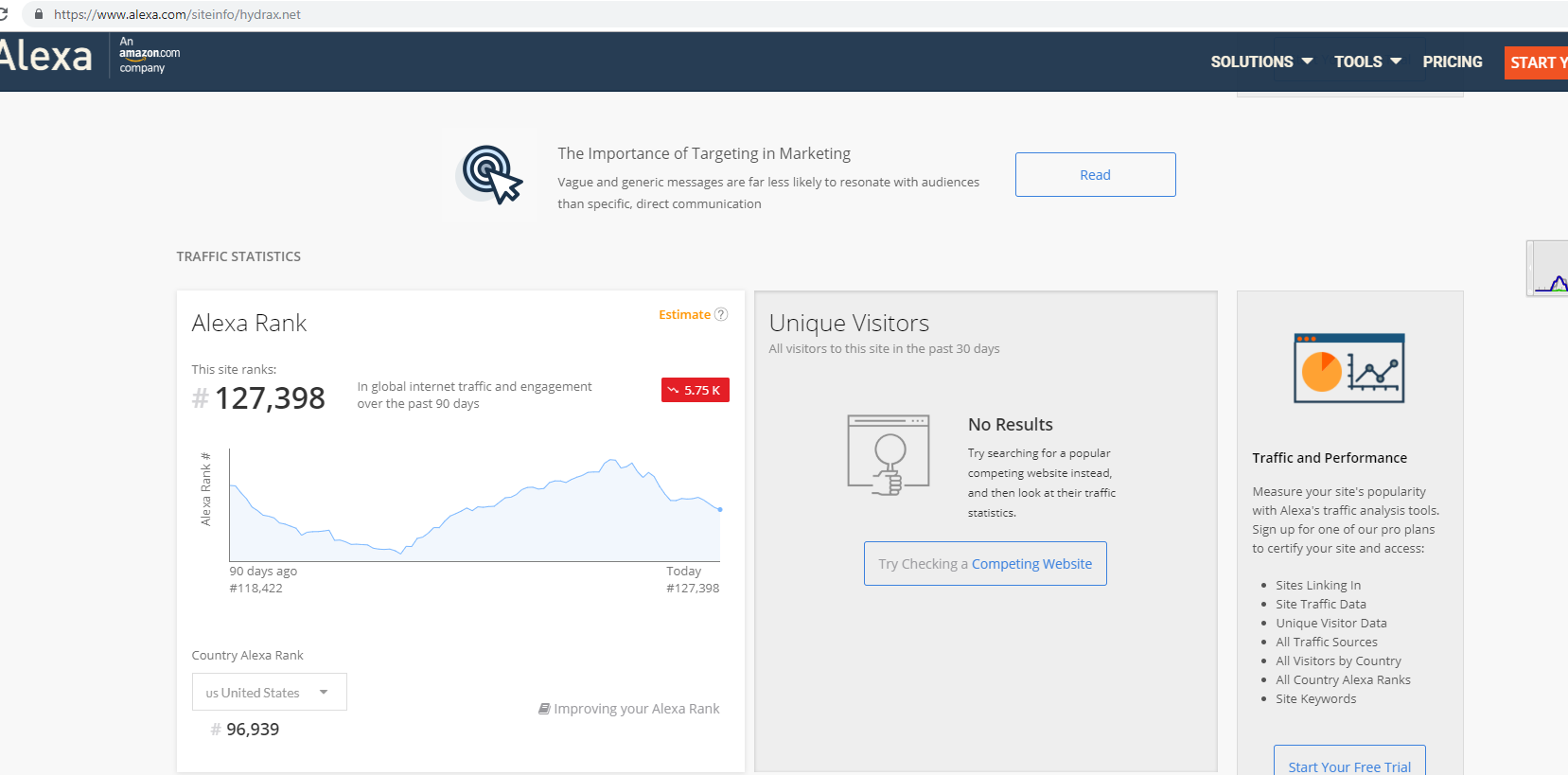
Task: Open the Improving your Alexa Rank link
Action: pos(629,709)
